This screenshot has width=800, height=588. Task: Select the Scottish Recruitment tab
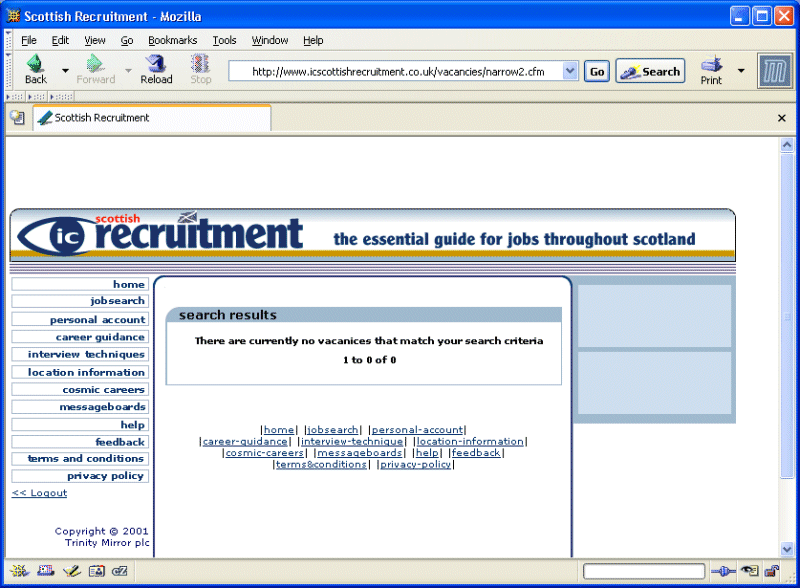[x=152, y=118]
